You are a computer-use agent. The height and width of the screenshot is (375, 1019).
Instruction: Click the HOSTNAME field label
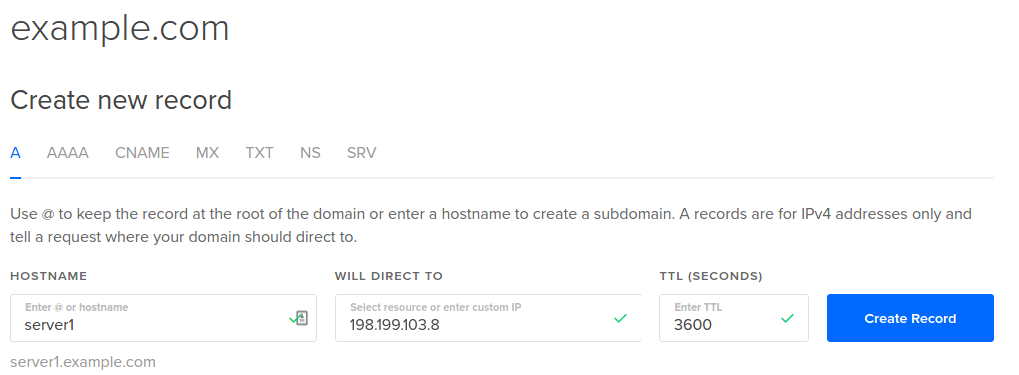[49, 276]
